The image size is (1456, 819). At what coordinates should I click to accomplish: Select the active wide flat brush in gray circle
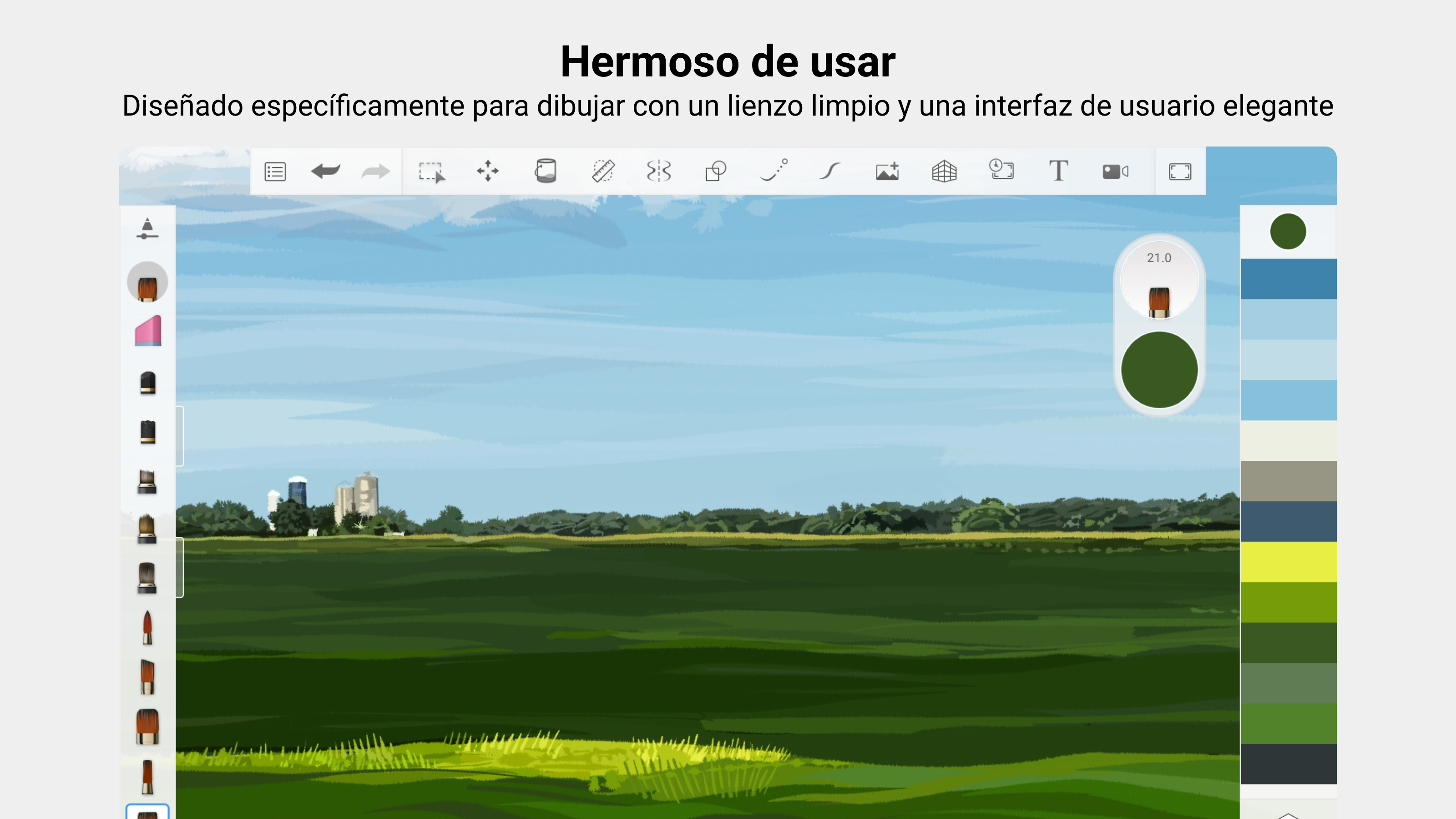coord(147,282)
